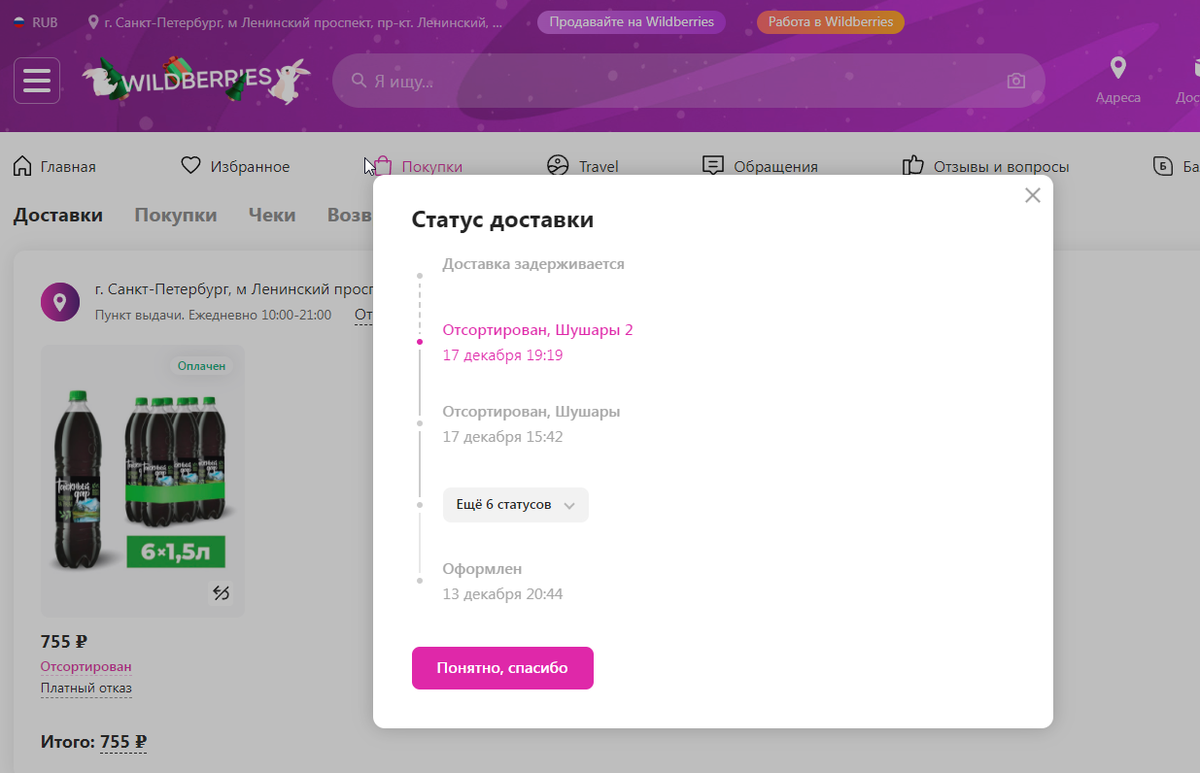Click the camera photo-search icon
Image resolution: width=1200 pixels, height=773 pixels.
click(x=1016, y=81)
